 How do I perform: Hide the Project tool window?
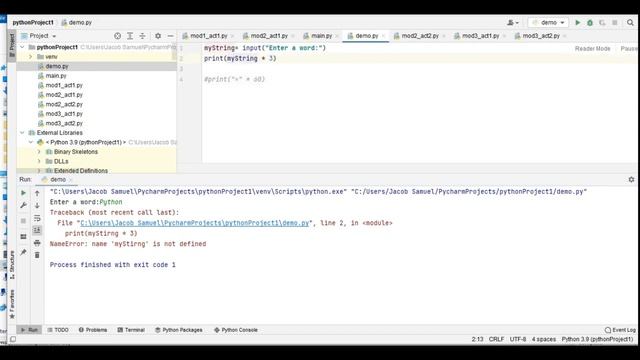coord(171,36)
